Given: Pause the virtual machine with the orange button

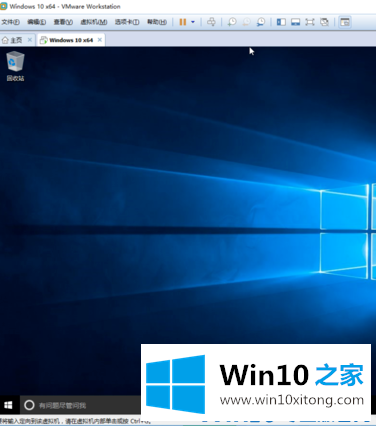Looking at the screenshot, I should click(183, 22).
